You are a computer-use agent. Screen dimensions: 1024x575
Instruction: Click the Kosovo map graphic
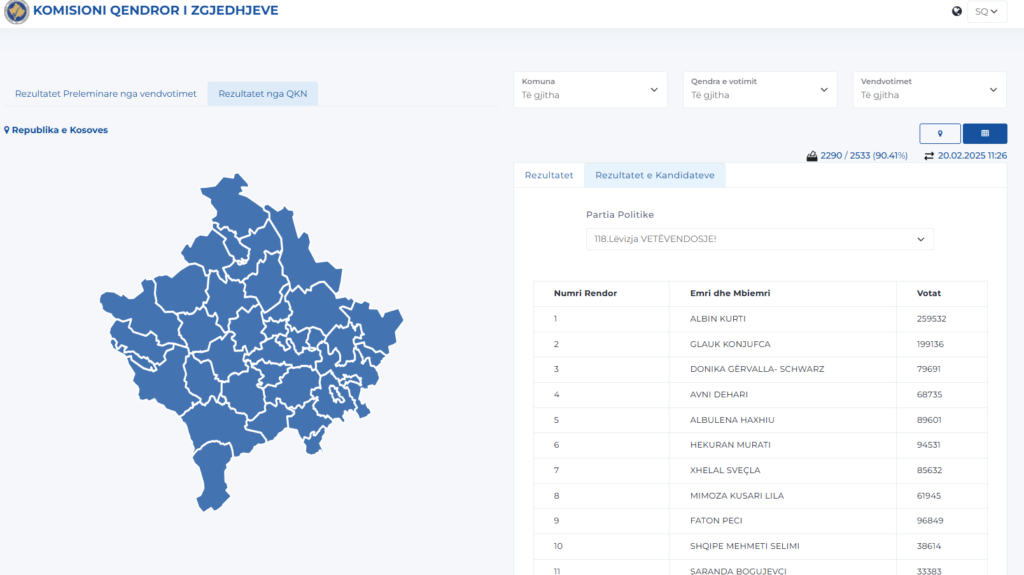click(250, 340)
